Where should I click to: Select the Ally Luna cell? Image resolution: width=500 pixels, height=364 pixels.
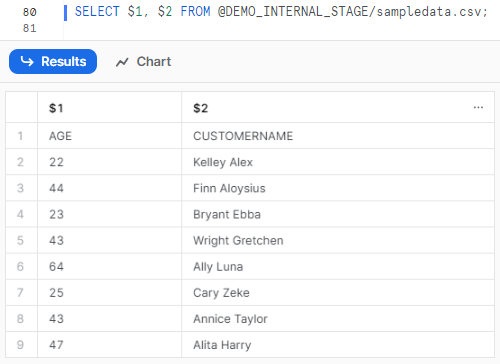[x=338, y=267]
